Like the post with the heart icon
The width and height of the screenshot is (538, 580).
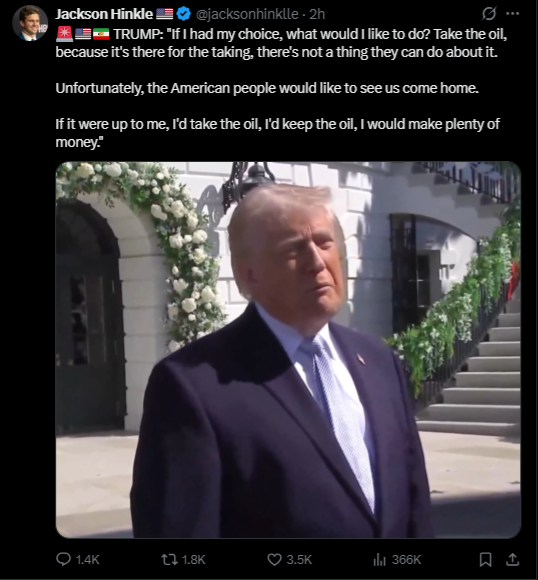[x=274, y=559]
